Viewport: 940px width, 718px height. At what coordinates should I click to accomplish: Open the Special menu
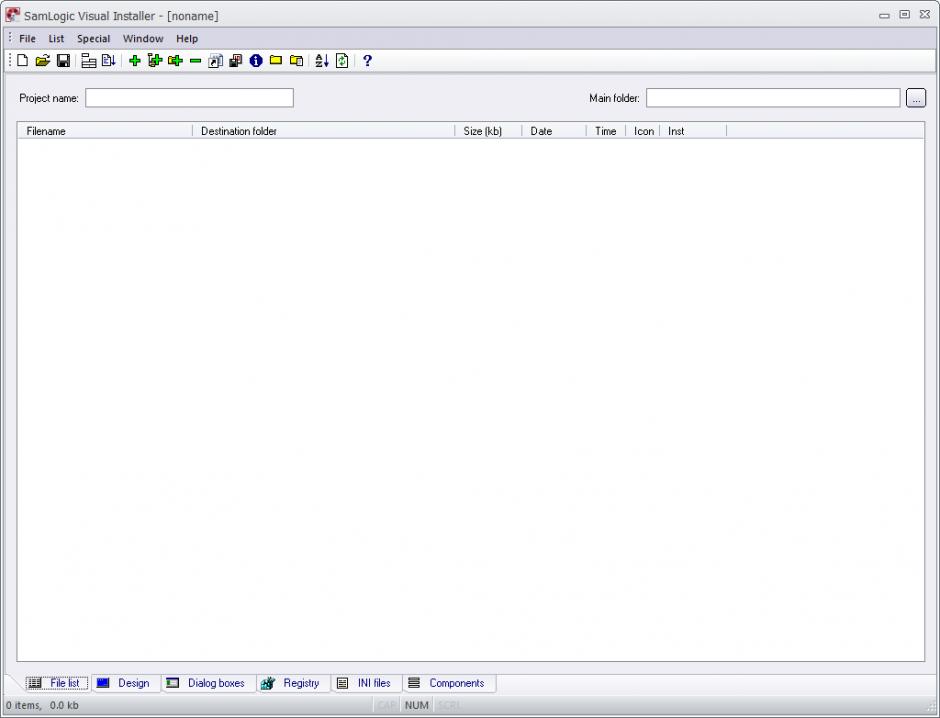[x=94, y=38]
